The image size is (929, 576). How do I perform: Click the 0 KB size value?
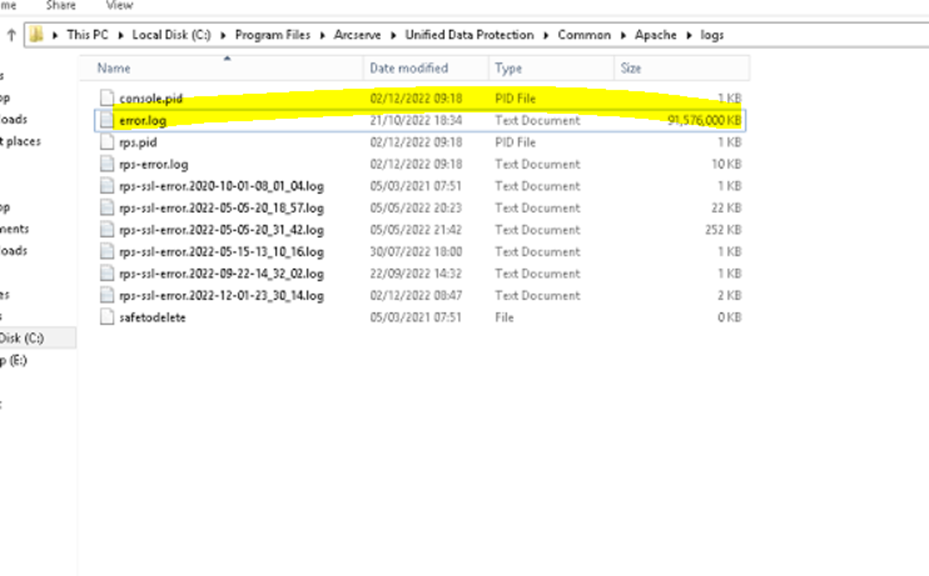pos(729,318)
